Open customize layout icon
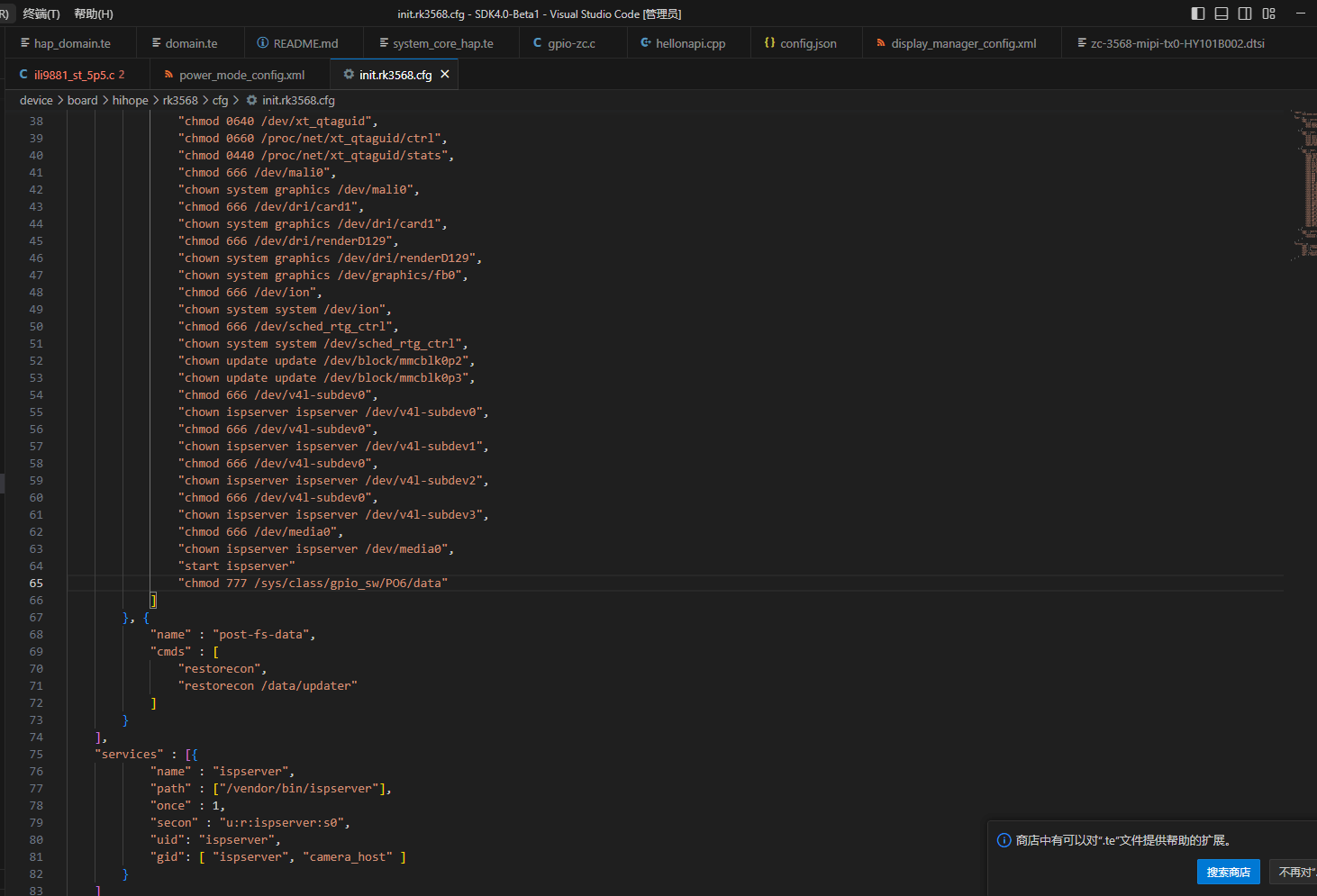 (x=1269, y=14)
